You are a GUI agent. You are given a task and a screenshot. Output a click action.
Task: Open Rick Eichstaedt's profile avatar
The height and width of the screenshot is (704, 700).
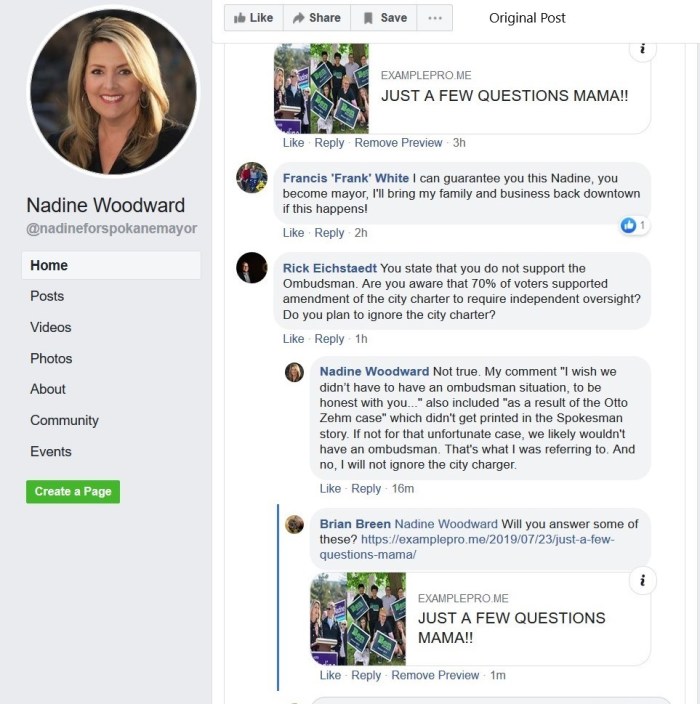[x=251, y=268]
